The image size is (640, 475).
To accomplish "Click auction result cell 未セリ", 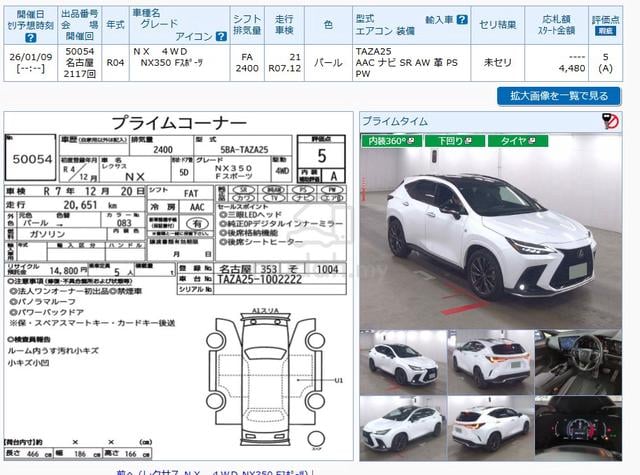I will tap(497, 63).
